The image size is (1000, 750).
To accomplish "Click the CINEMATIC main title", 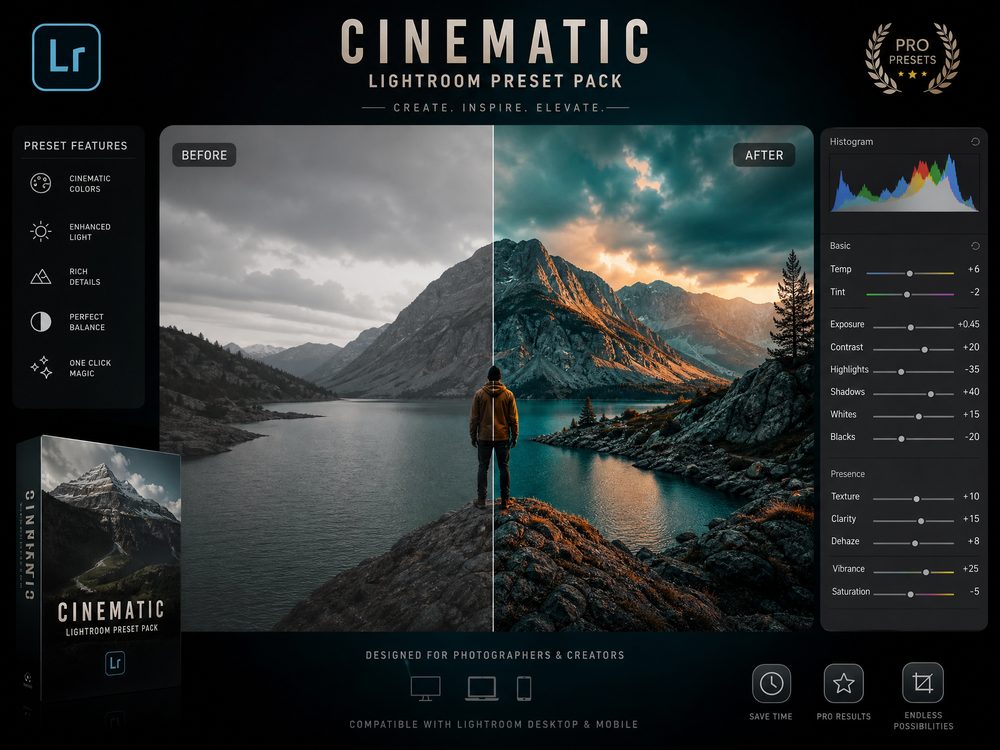I will (x=495, y=42).
